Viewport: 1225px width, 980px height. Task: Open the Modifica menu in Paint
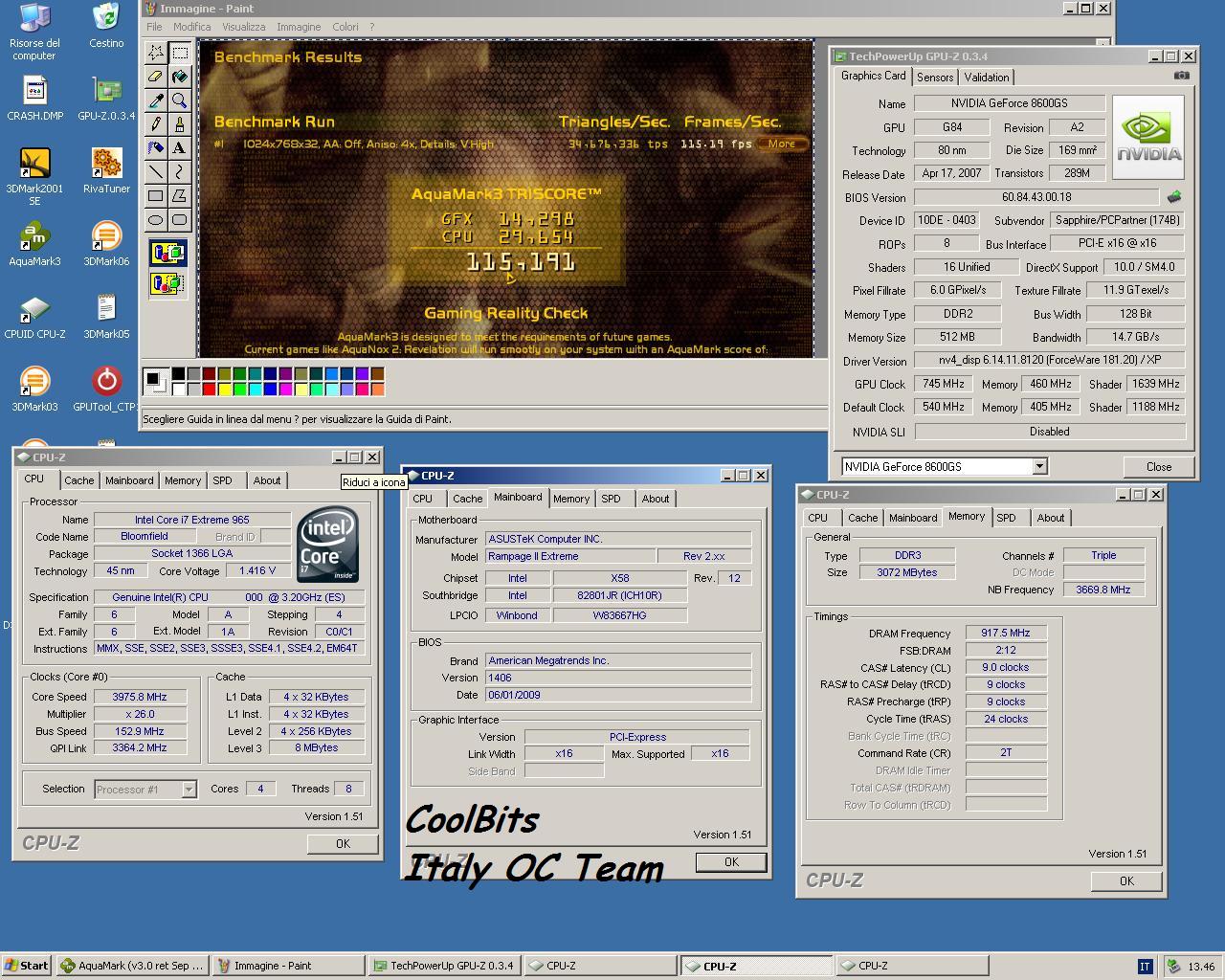(x=191, y=27)
